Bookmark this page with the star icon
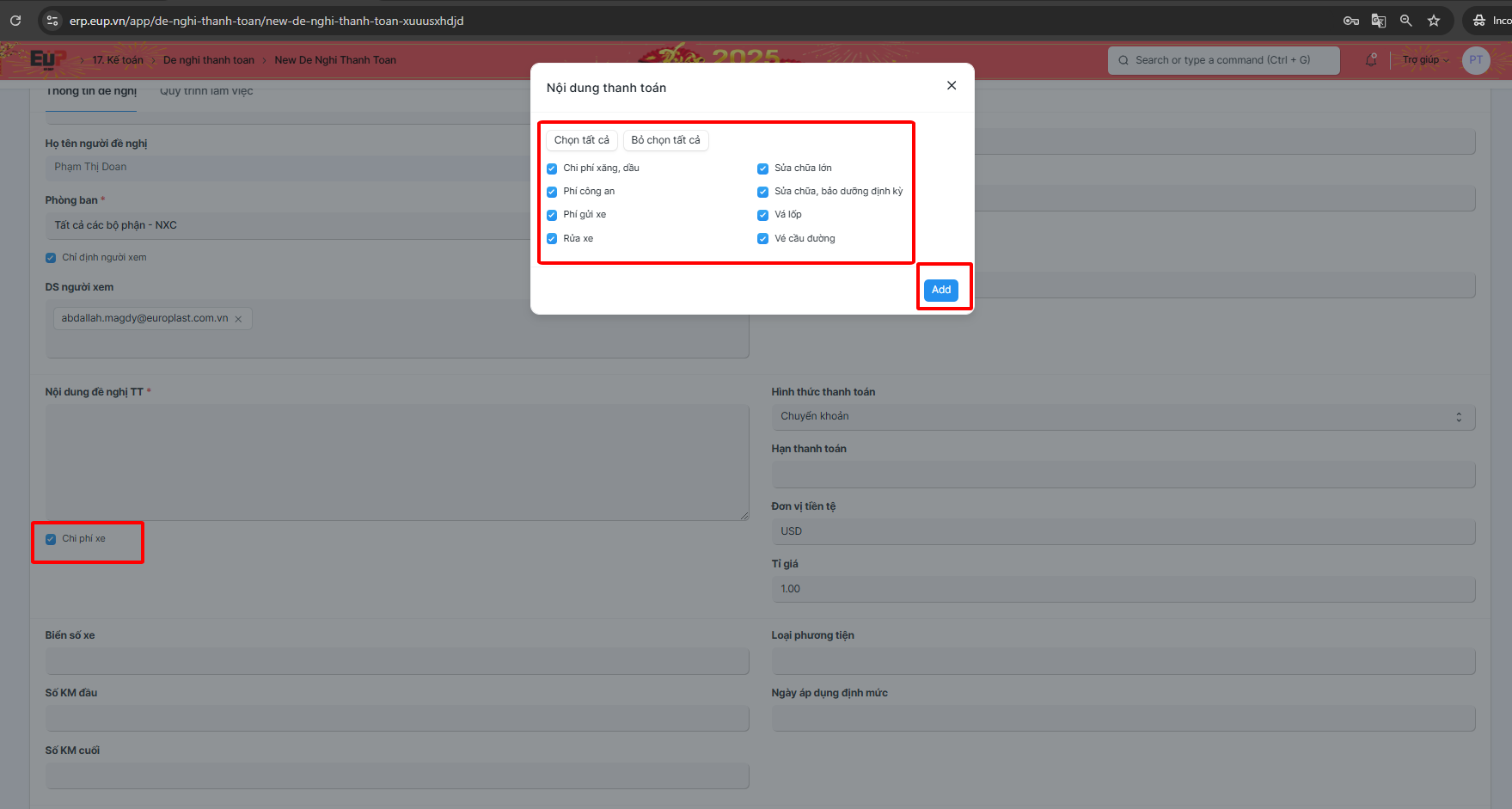This screenshot has width=1512, height=809. (1433, 21)
